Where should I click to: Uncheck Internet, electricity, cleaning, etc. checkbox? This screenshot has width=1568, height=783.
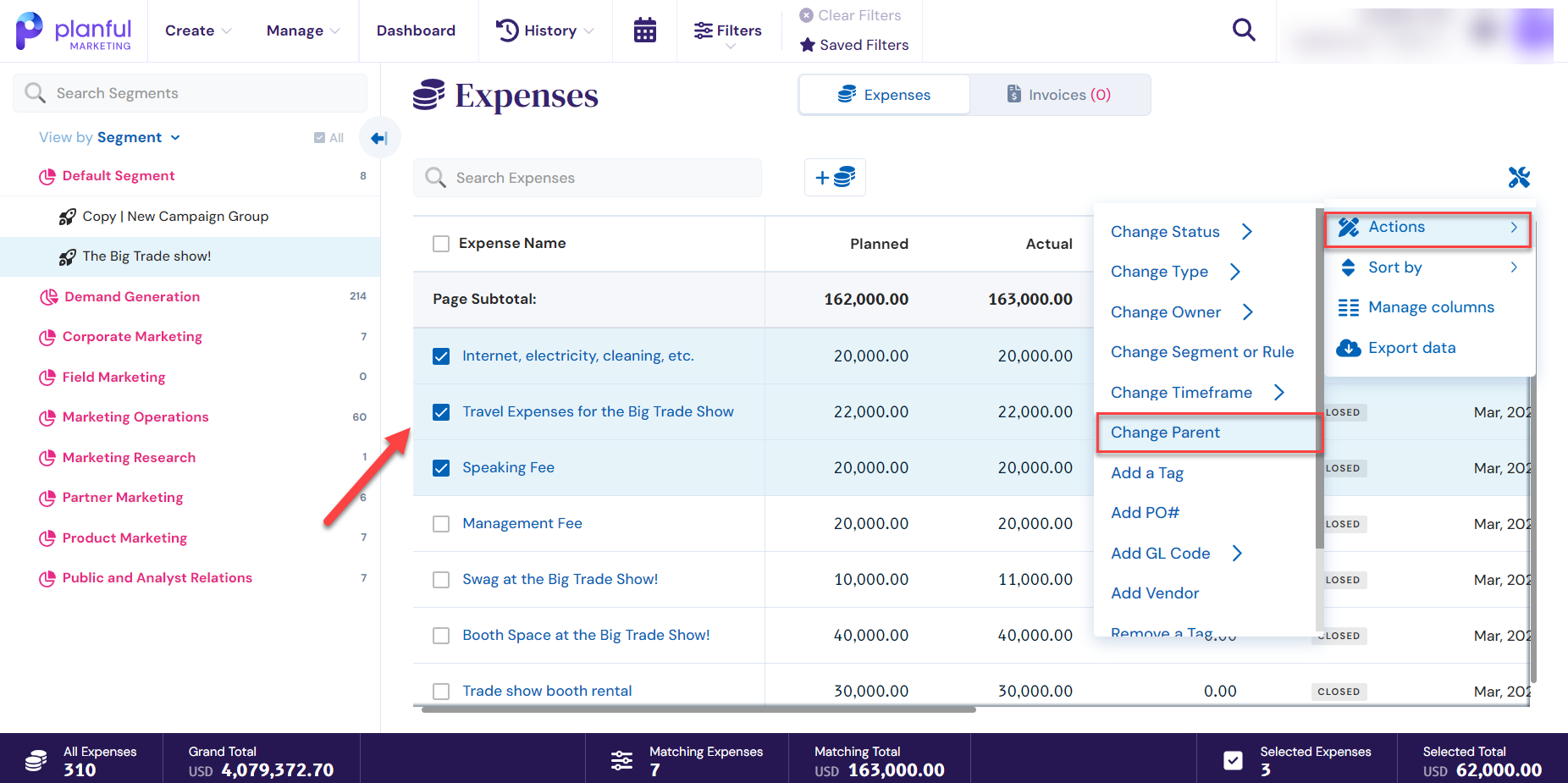[441, 356]
